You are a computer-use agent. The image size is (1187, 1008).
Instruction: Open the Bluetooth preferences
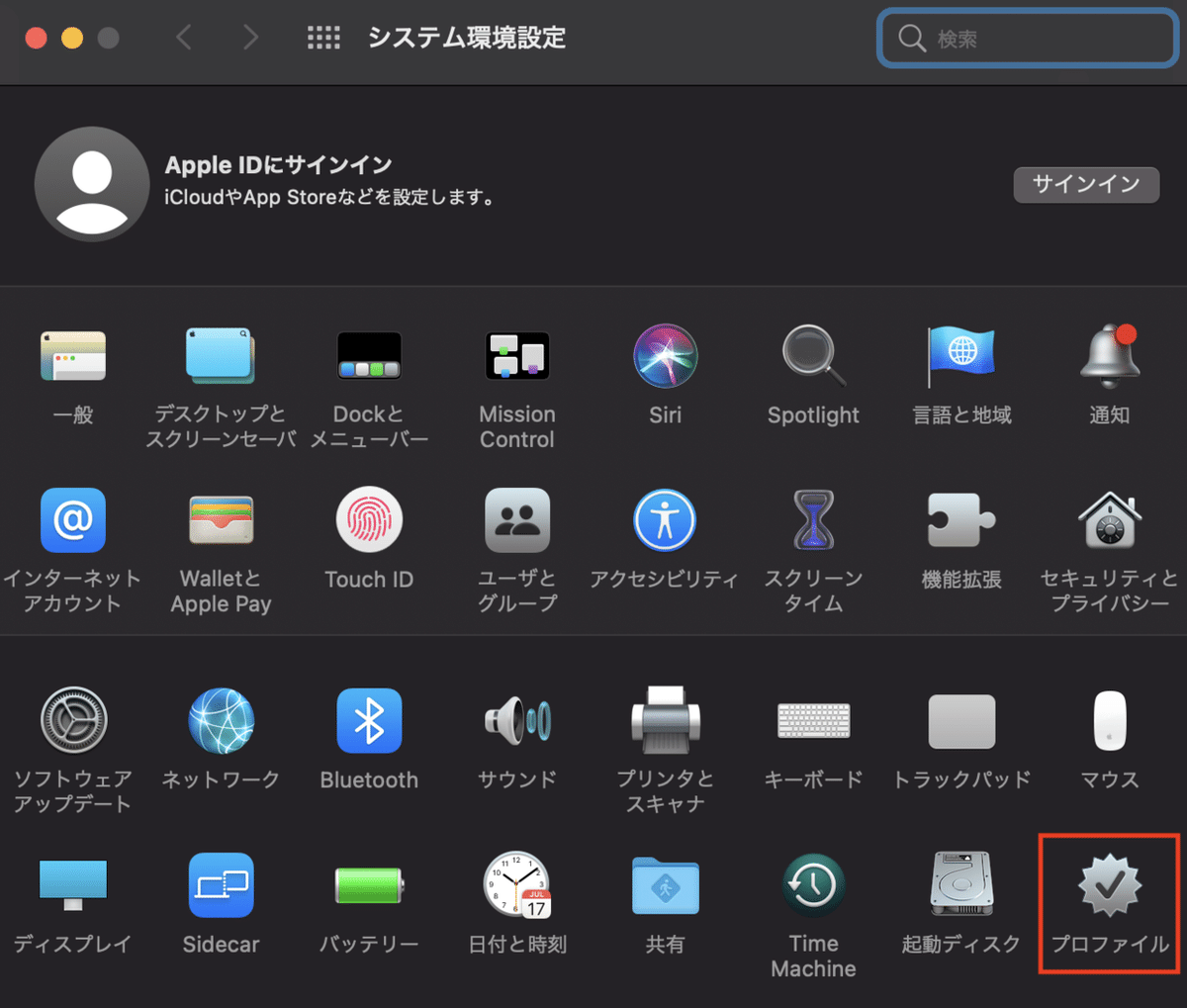coord(369,721)
